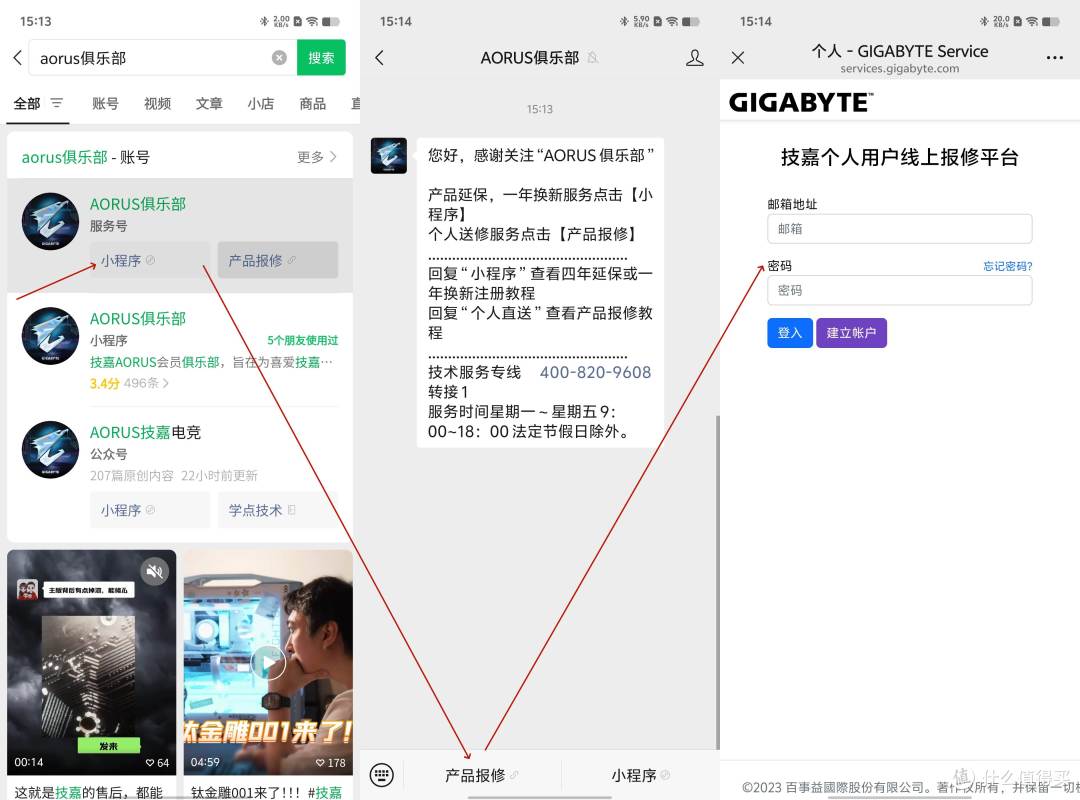The height and width of the screenshot is (800, 1080).
Task: Open the 忘记密码? link
Action: pyautogui.click(x=1008, y=266)
